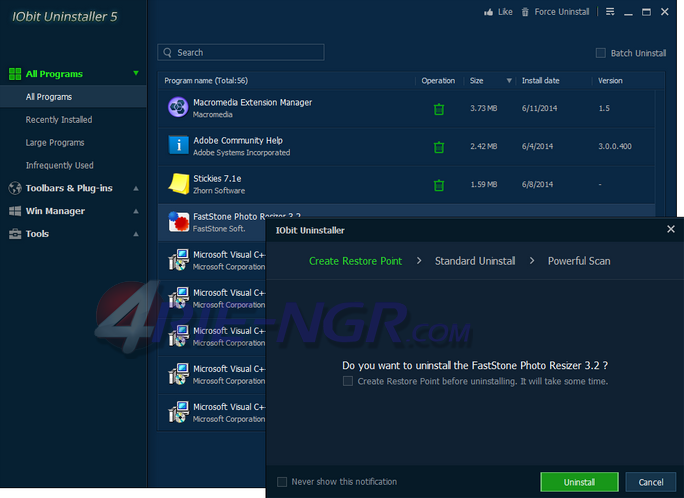Click the Program name column header

206,81
